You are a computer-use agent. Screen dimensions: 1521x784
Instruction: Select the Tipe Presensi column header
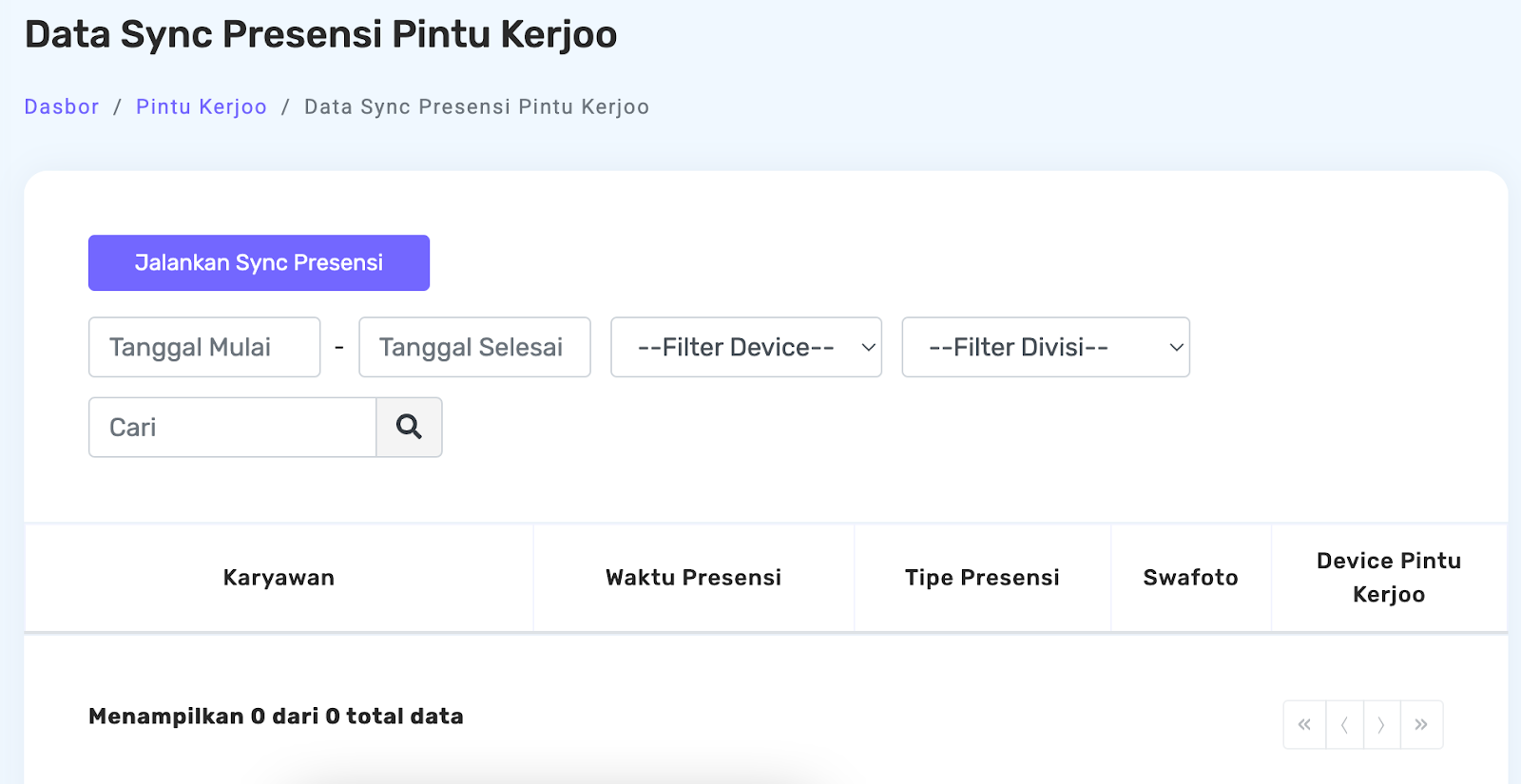(x=982, y=578)
